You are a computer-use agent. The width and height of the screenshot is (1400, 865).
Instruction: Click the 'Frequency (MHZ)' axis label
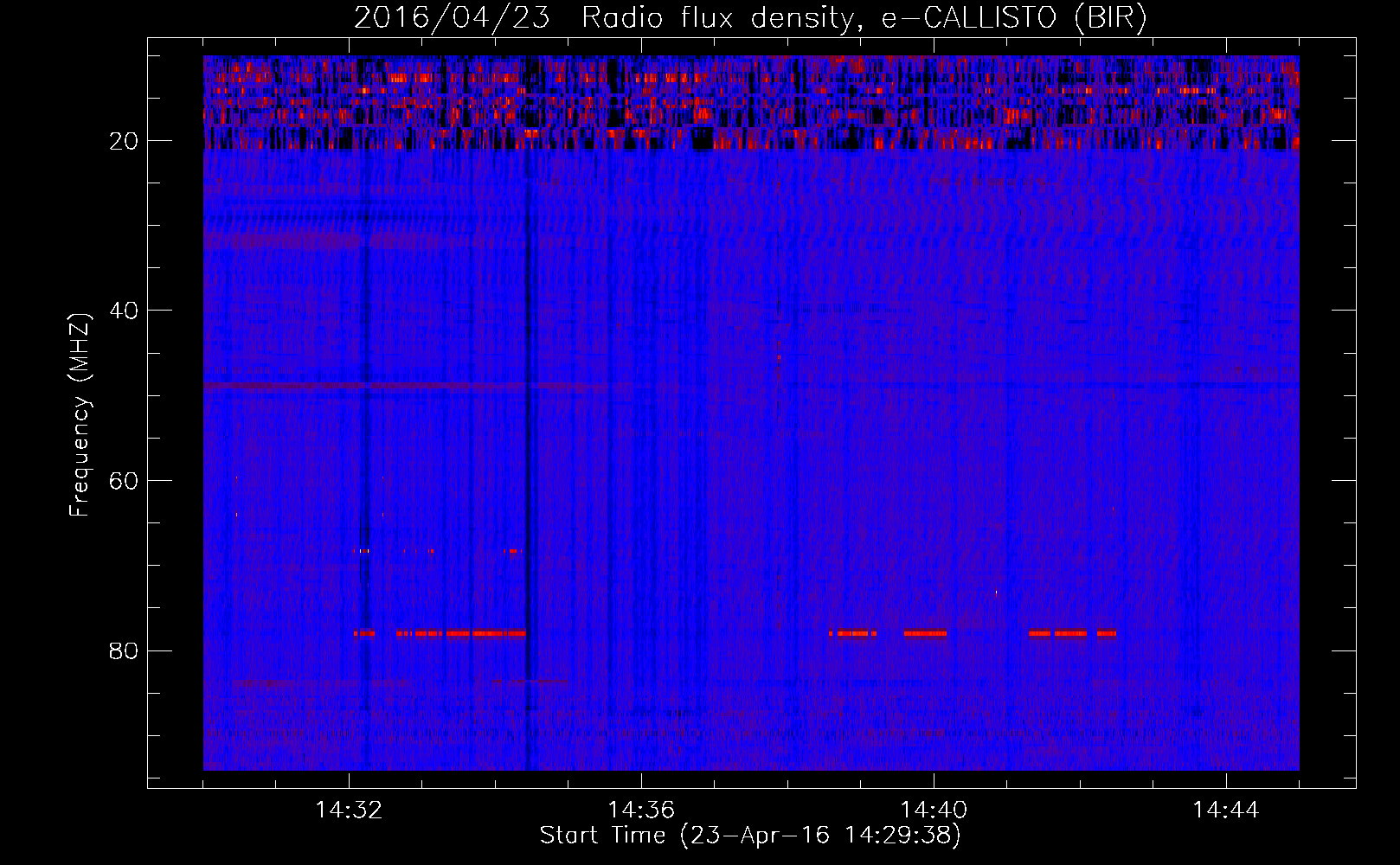pos(80,415)
